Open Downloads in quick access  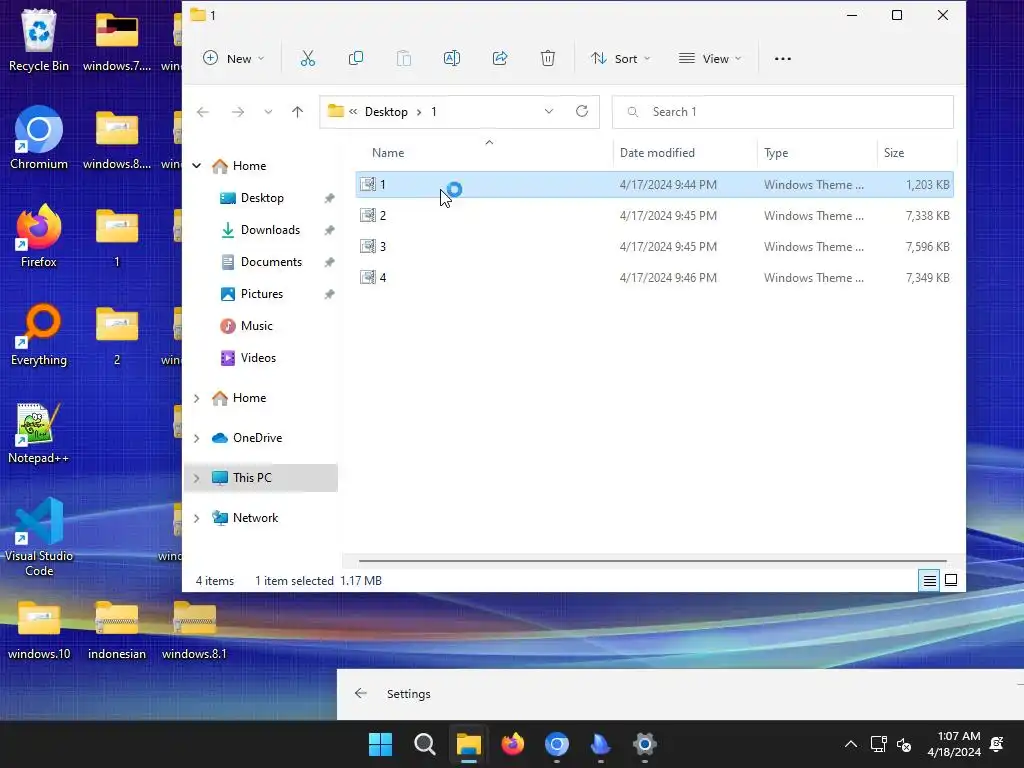pos(270,230)
